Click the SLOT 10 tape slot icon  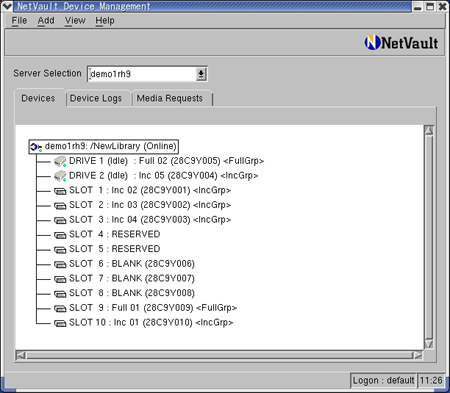coord(60,323)
